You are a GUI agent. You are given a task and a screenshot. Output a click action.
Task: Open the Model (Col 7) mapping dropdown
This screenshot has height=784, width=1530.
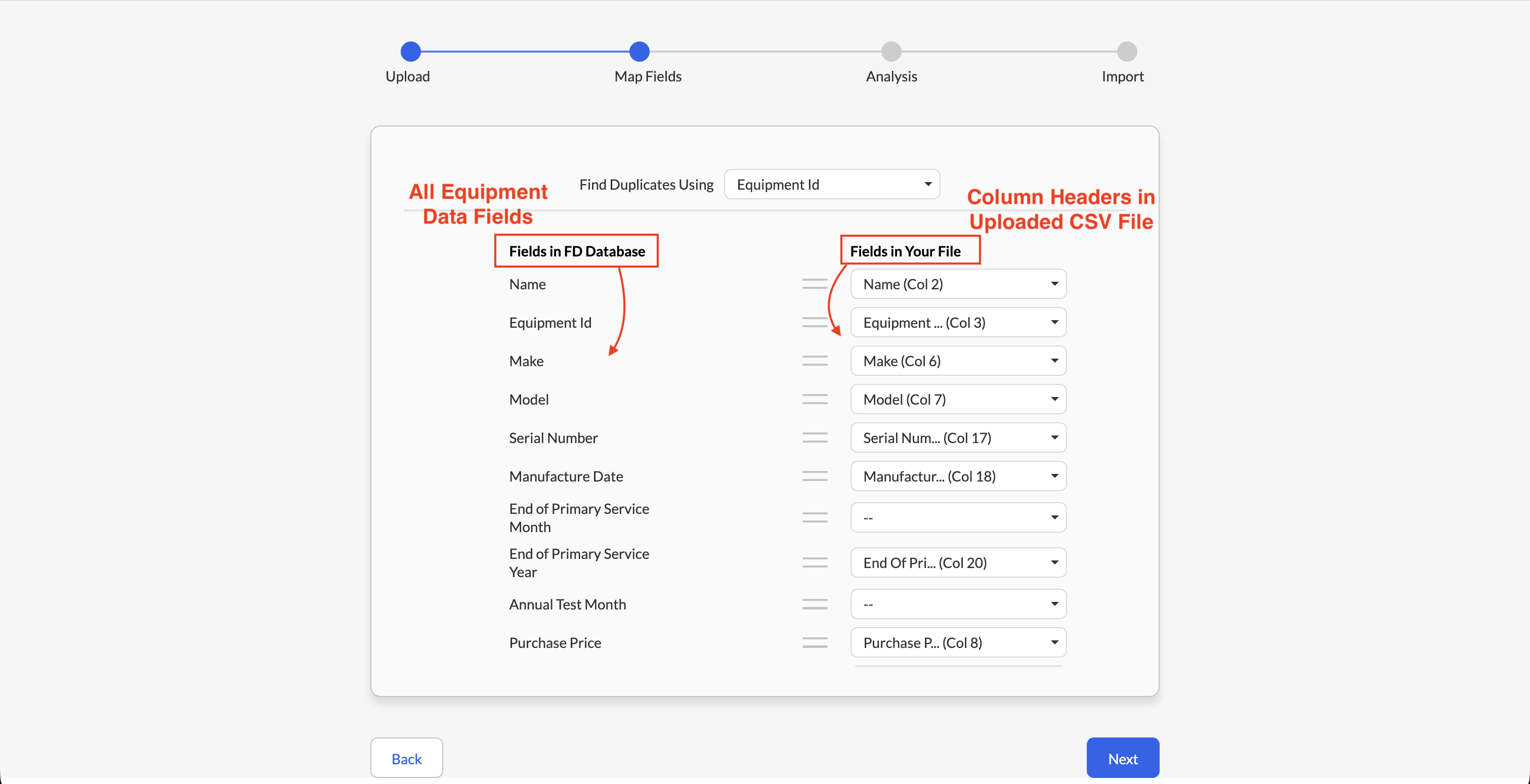958,399
